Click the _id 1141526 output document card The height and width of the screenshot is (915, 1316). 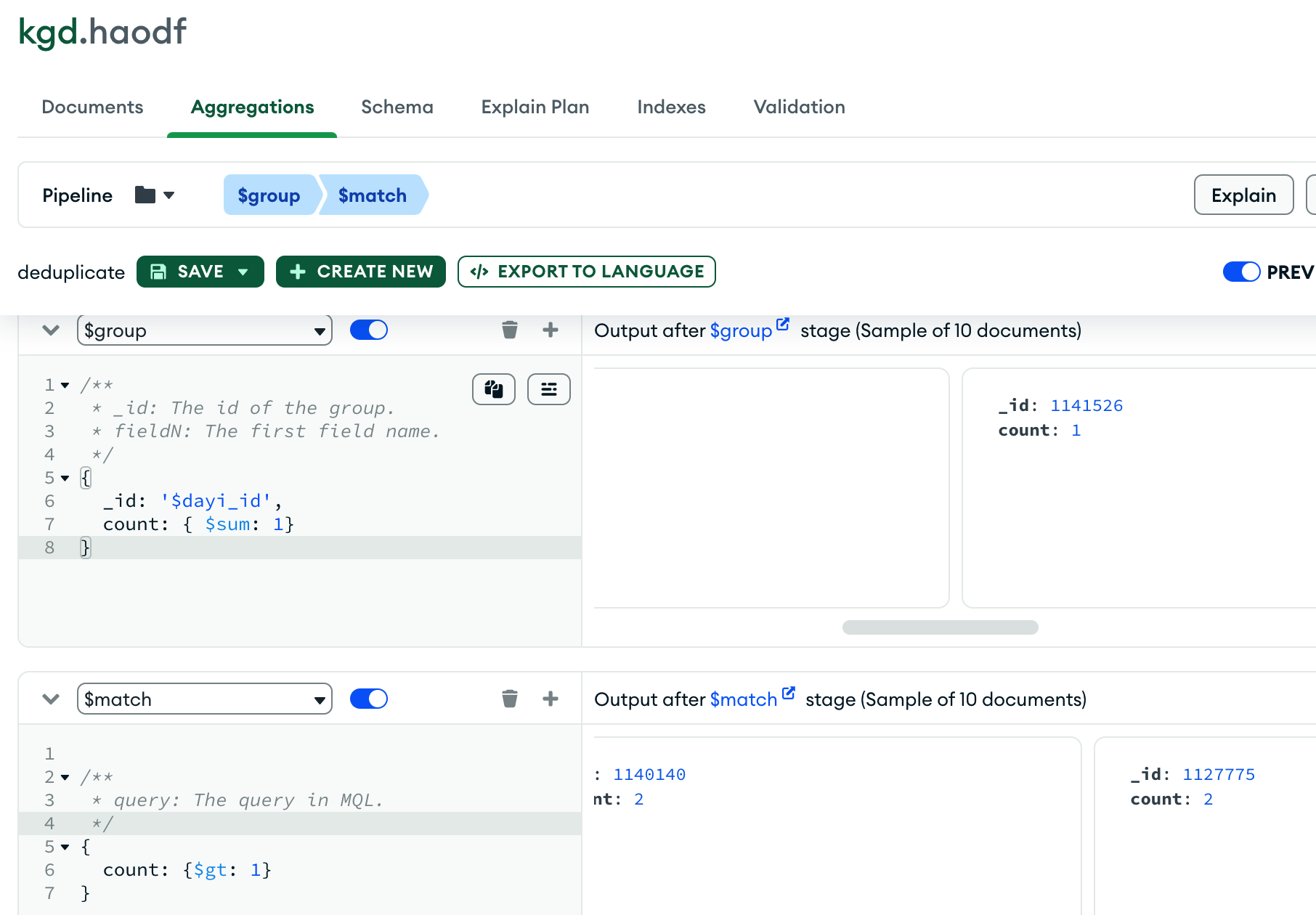click(1139, 488)
